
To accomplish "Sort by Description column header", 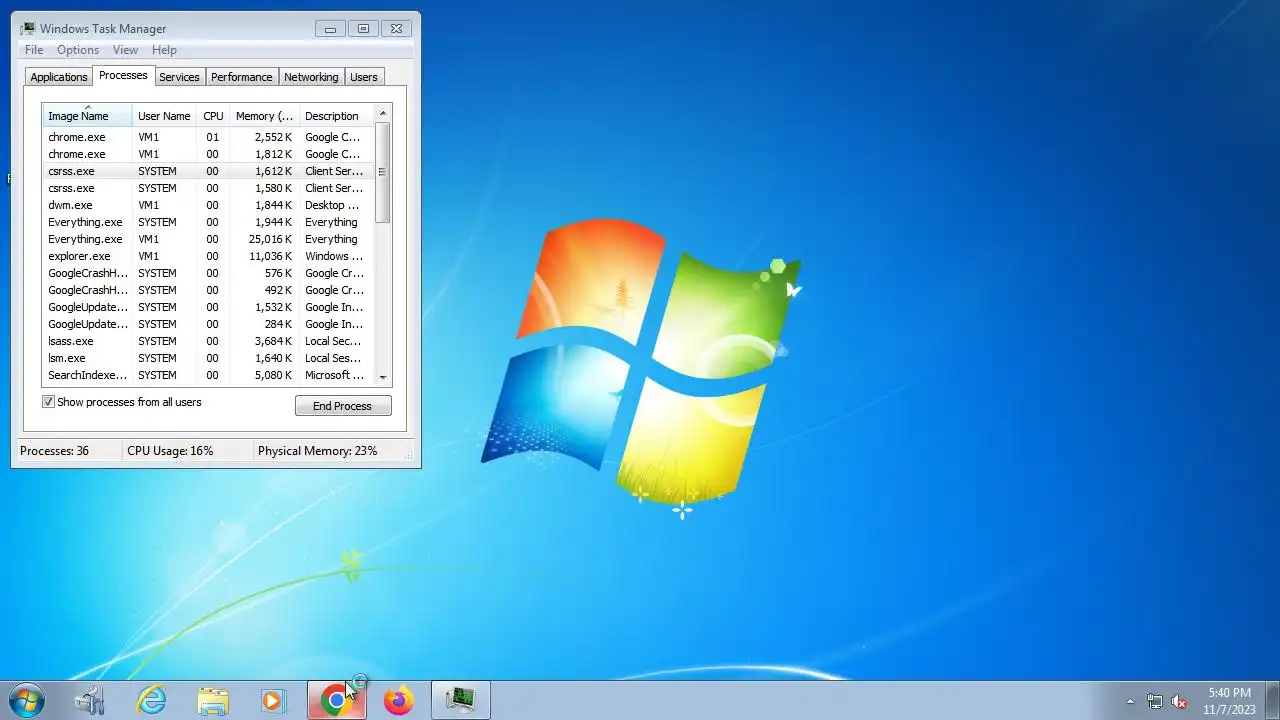I will tap(335, 115).
